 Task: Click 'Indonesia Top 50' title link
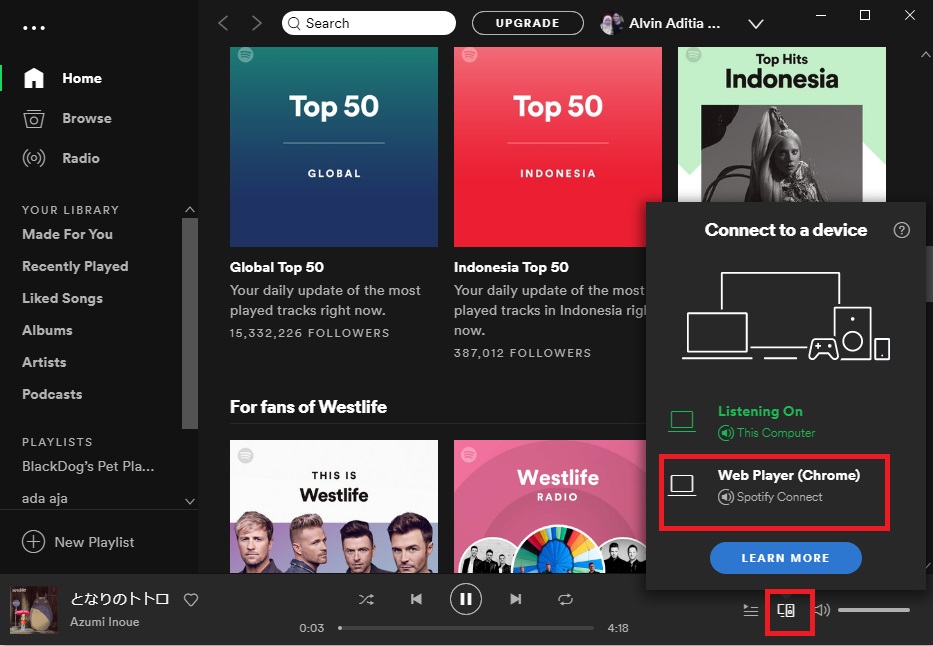click(511, 267)
